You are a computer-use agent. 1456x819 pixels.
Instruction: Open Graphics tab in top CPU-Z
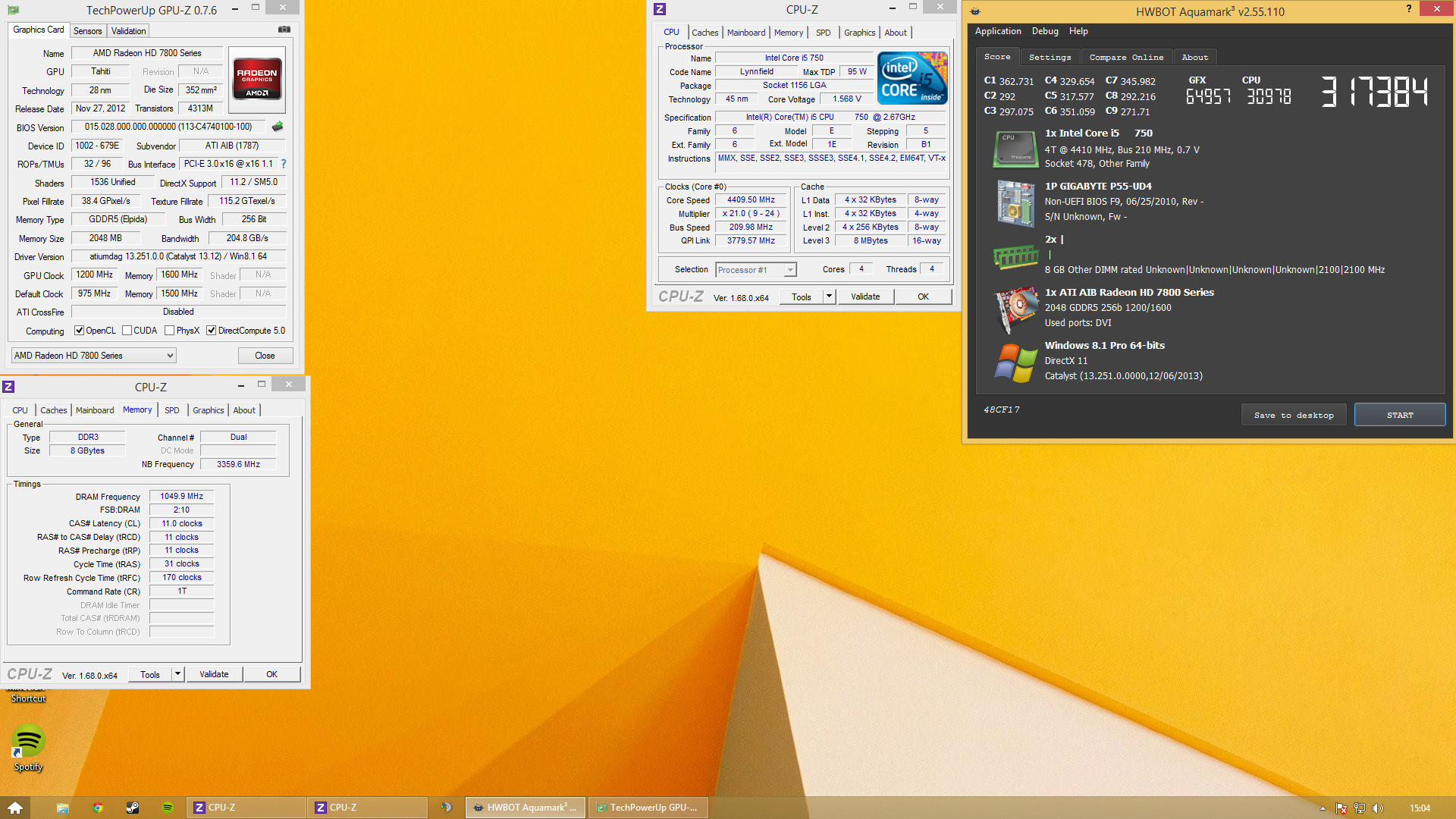pos(859,33)
